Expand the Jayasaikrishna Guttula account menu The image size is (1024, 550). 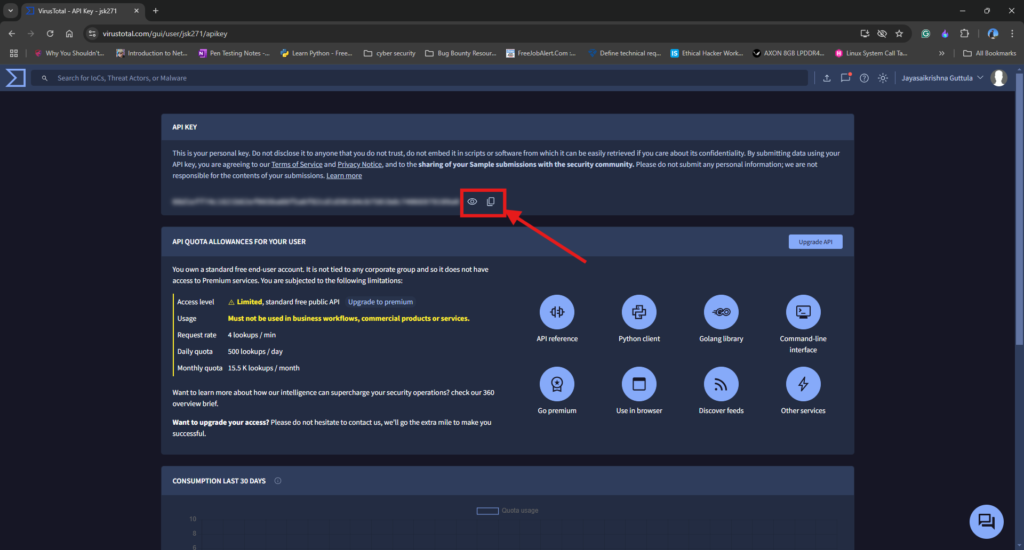pos(942,78)
